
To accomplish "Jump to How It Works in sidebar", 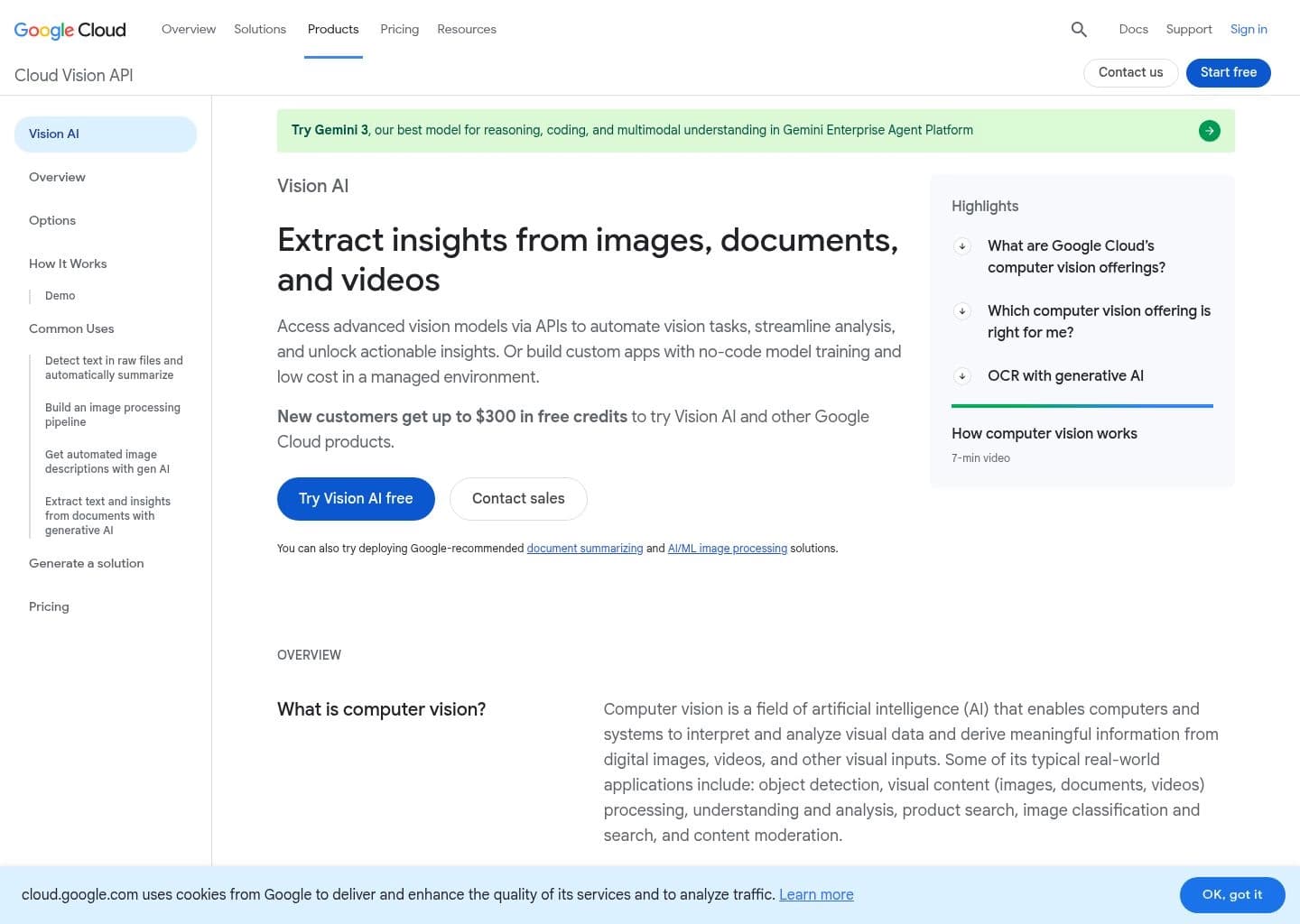I will [x=68, y=263].
